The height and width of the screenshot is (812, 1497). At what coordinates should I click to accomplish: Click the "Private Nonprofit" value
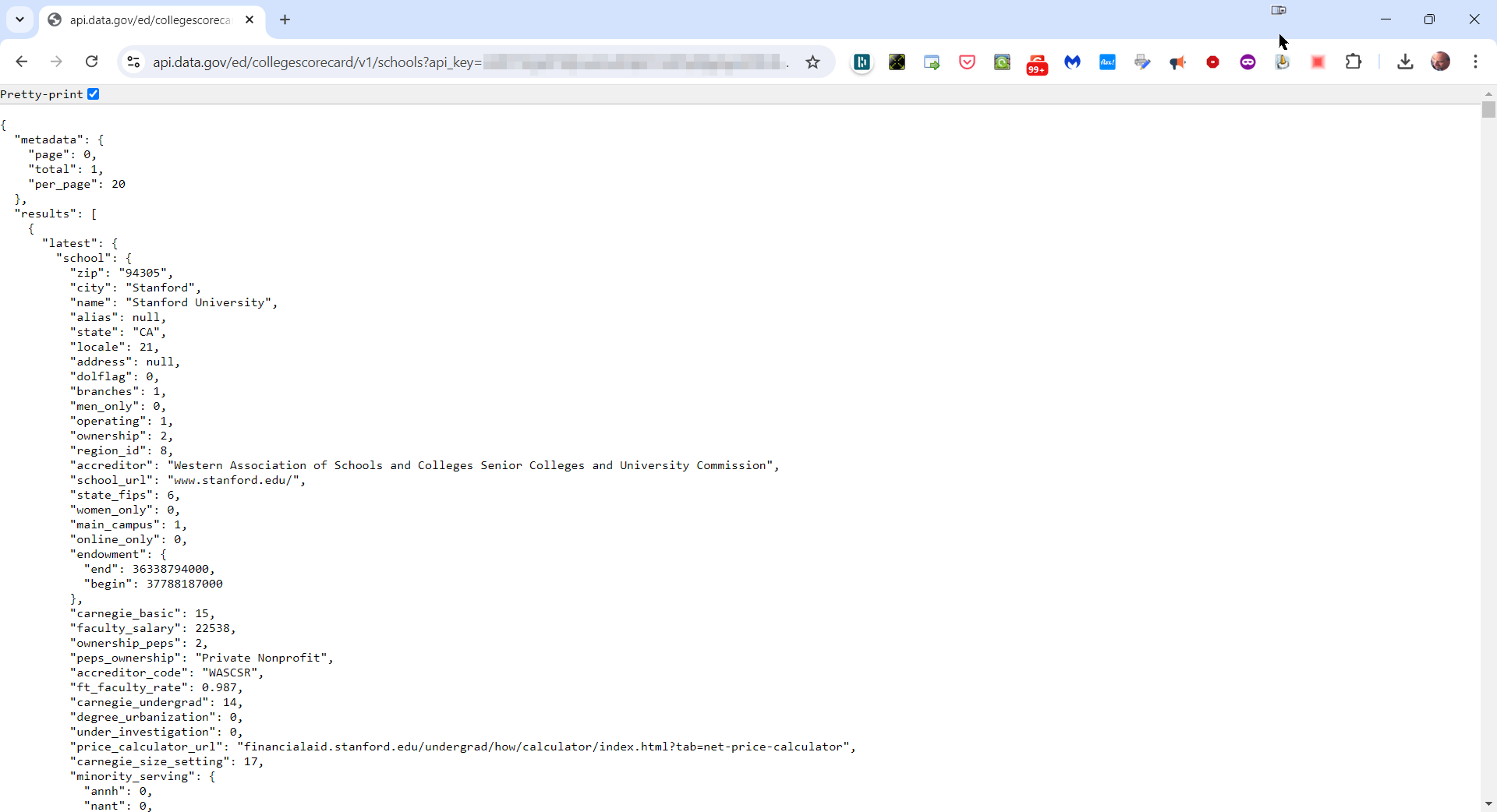coord(261,658)
